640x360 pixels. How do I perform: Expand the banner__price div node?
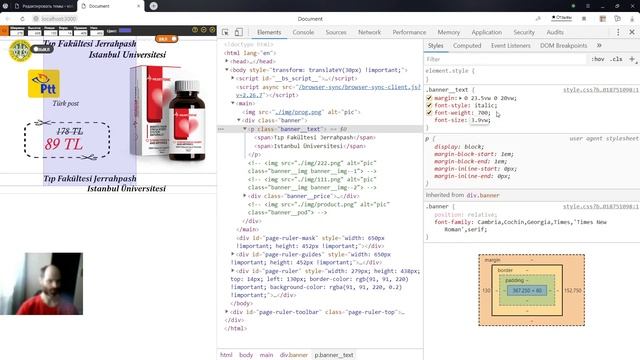click(245, 196)
